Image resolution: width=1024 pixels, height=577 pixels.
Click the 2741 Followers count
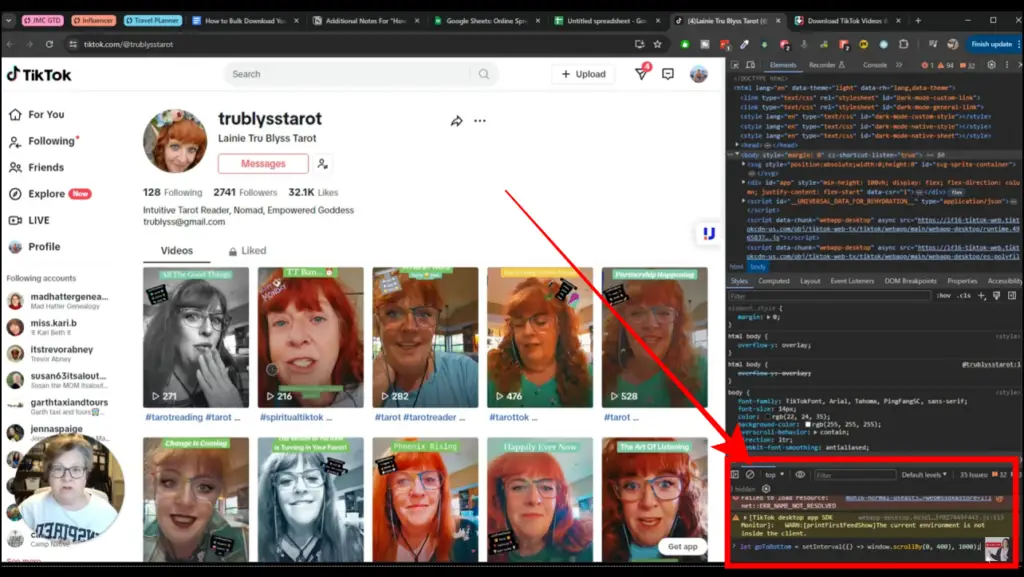[x=245, y=193]
